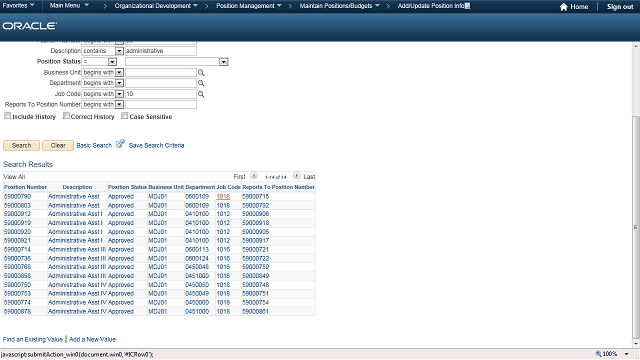Image resolution: width=640 pixels, height=360 pixels.
Task: Click the Search button
Action: click(21, 145)
